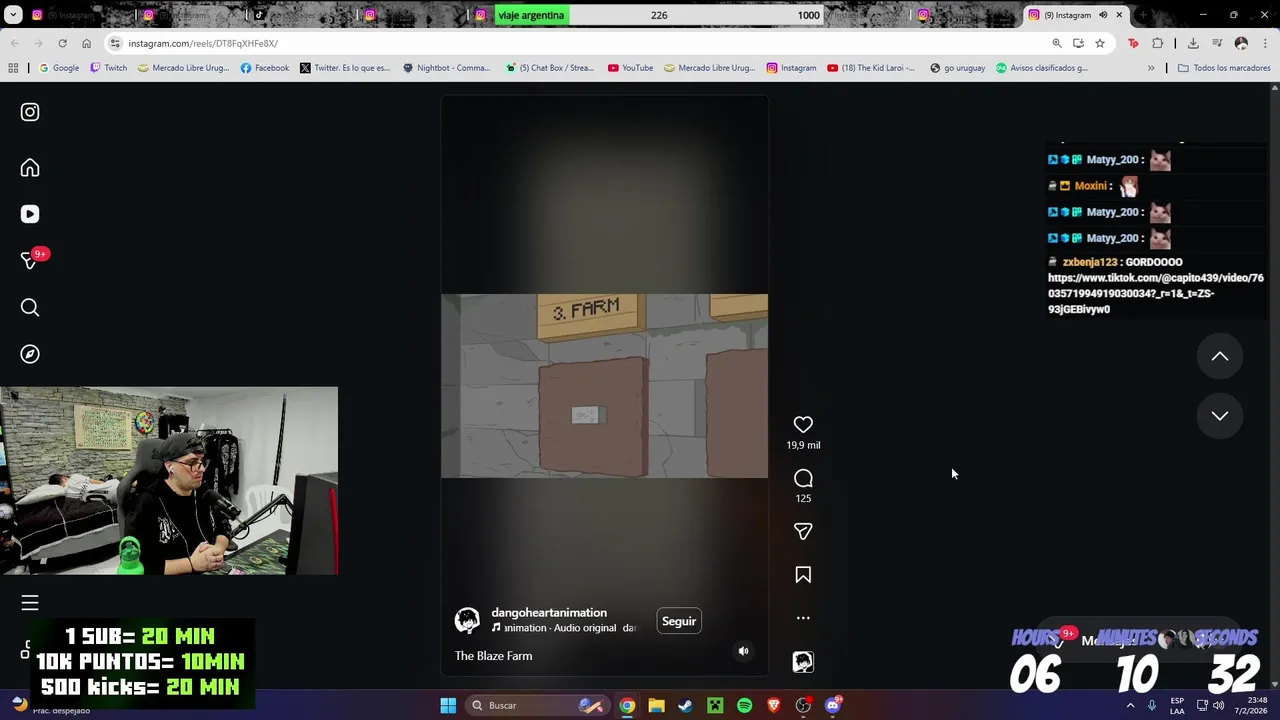Expand the hidden bookmarks with the chevron
The image size is (1280, 720).
(1151, 68)
